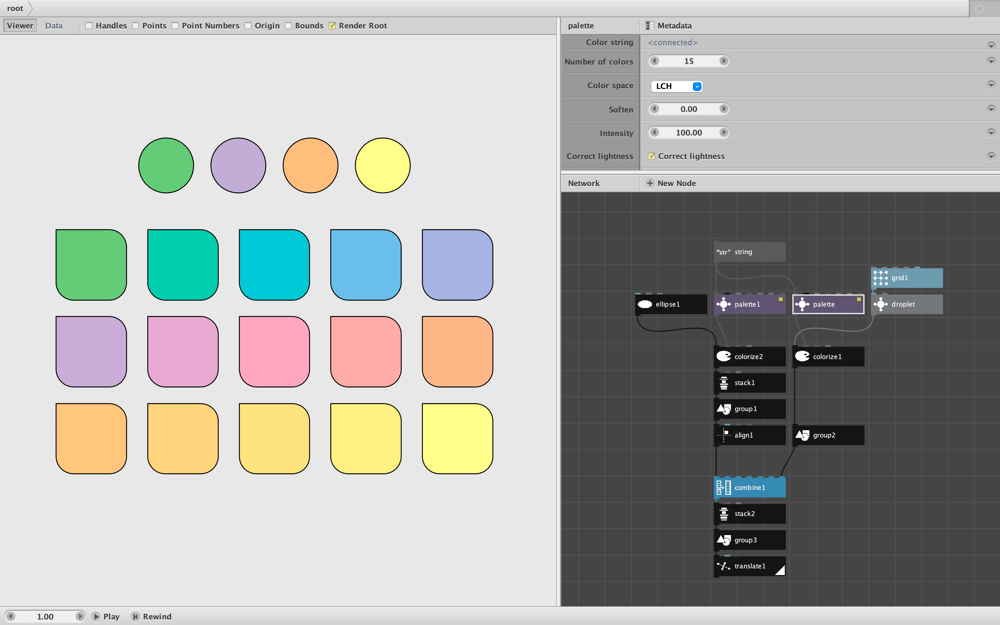Viewport: 1000px width, 625px height.
Task: Click the green circle in the viewer
Action: (166, 165)
